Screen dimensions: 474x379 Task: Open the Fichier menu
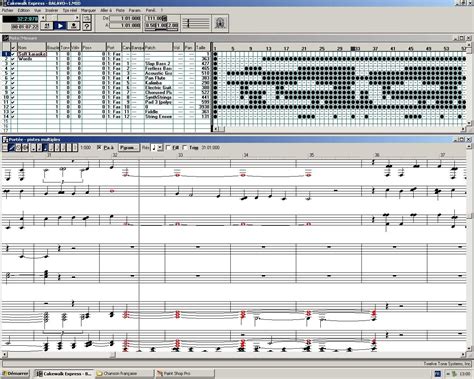coord(8,10)
